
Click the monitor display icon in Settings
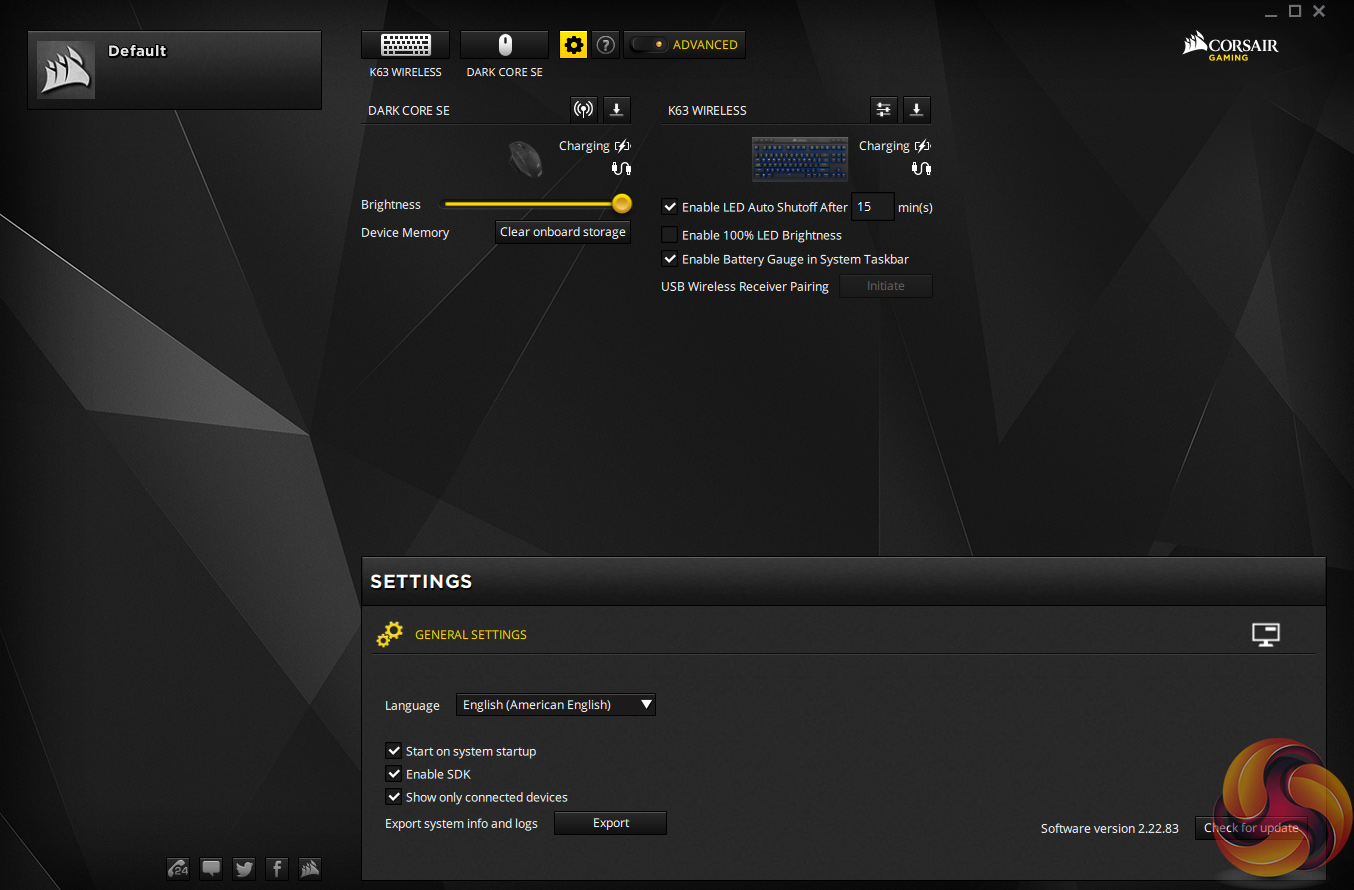pos(1266,634)
